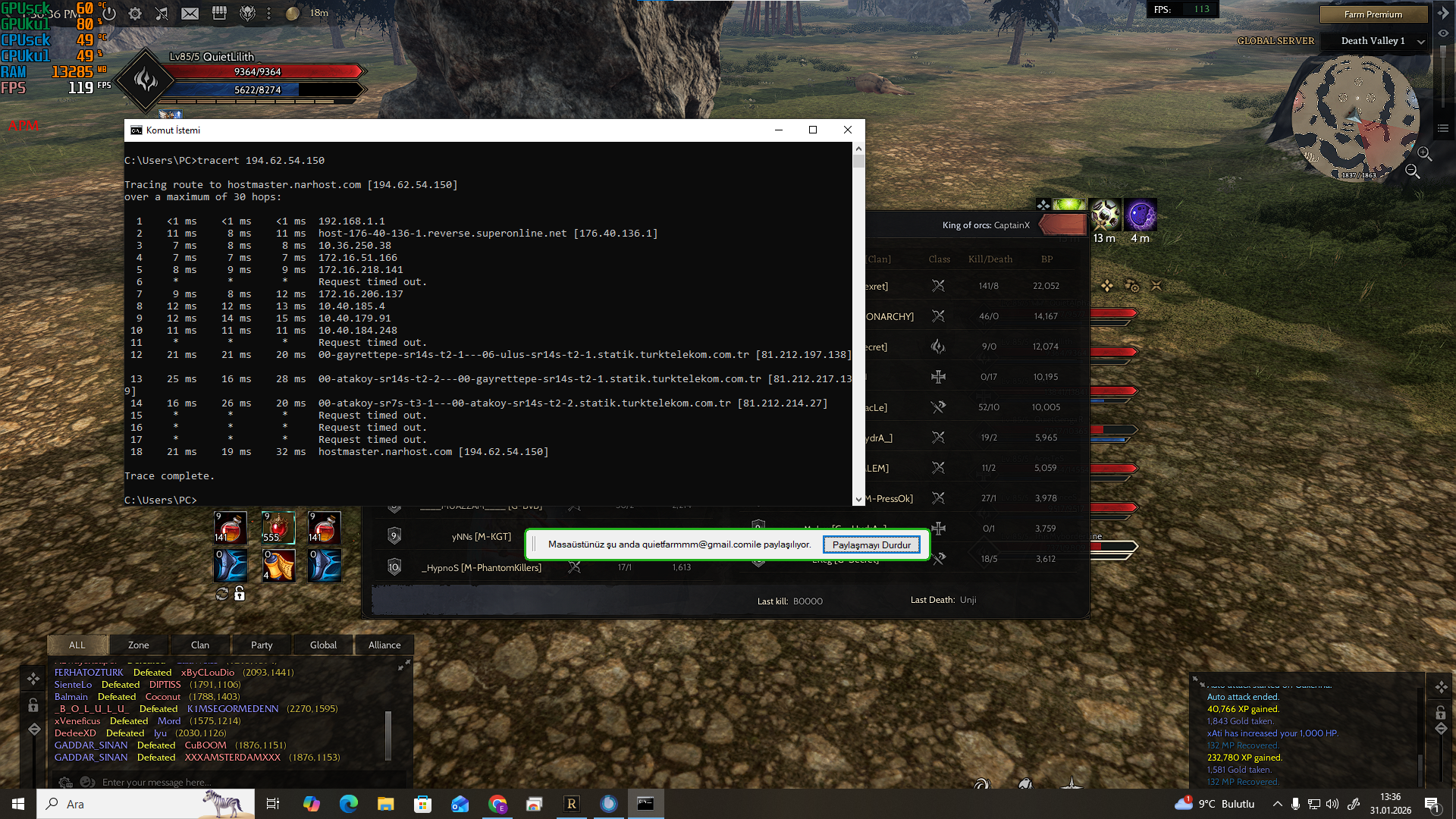The image size is (1456, 819).
Task: Expand the three-dot more options menu
Action: [x=268, y=14]
